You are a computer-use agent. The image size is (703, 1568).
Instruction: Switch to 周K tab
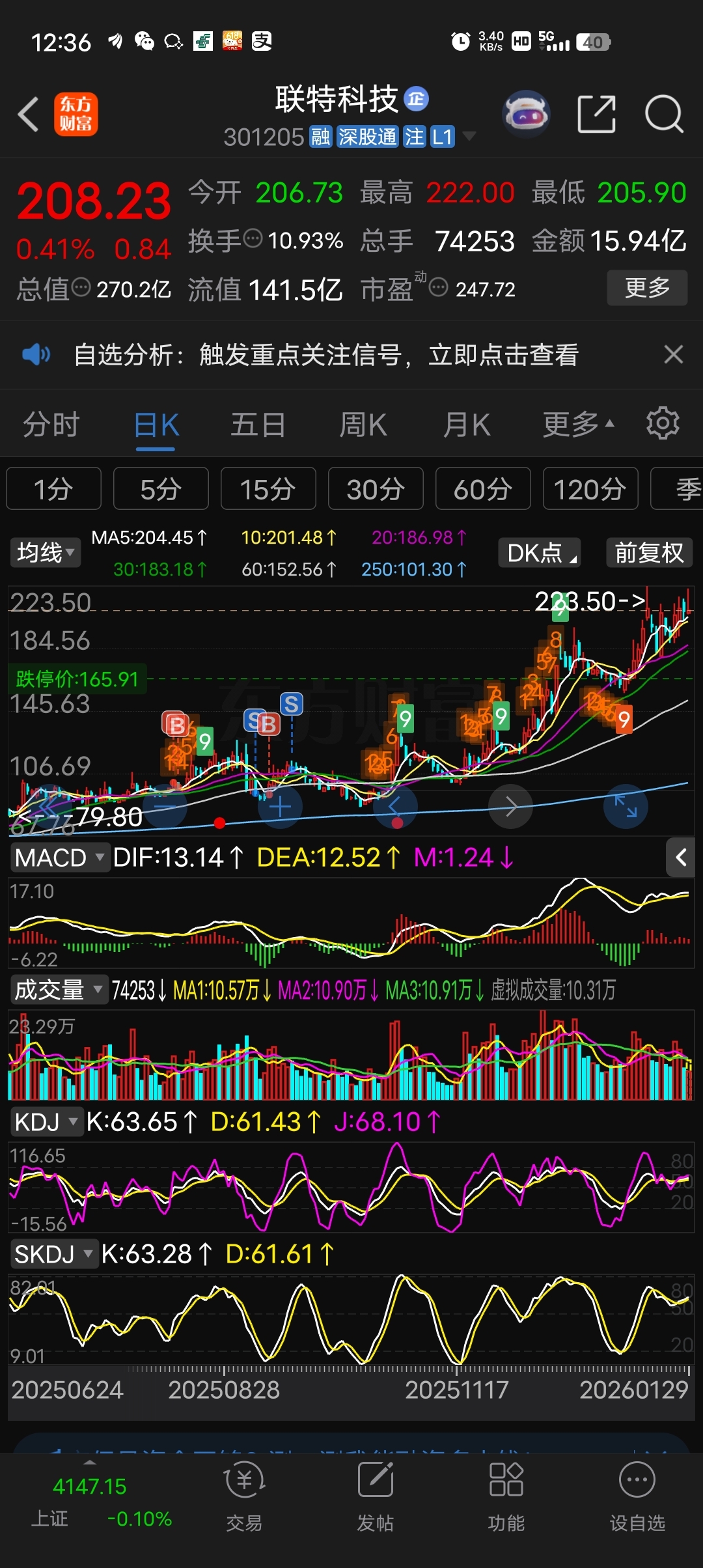(363, 425)
